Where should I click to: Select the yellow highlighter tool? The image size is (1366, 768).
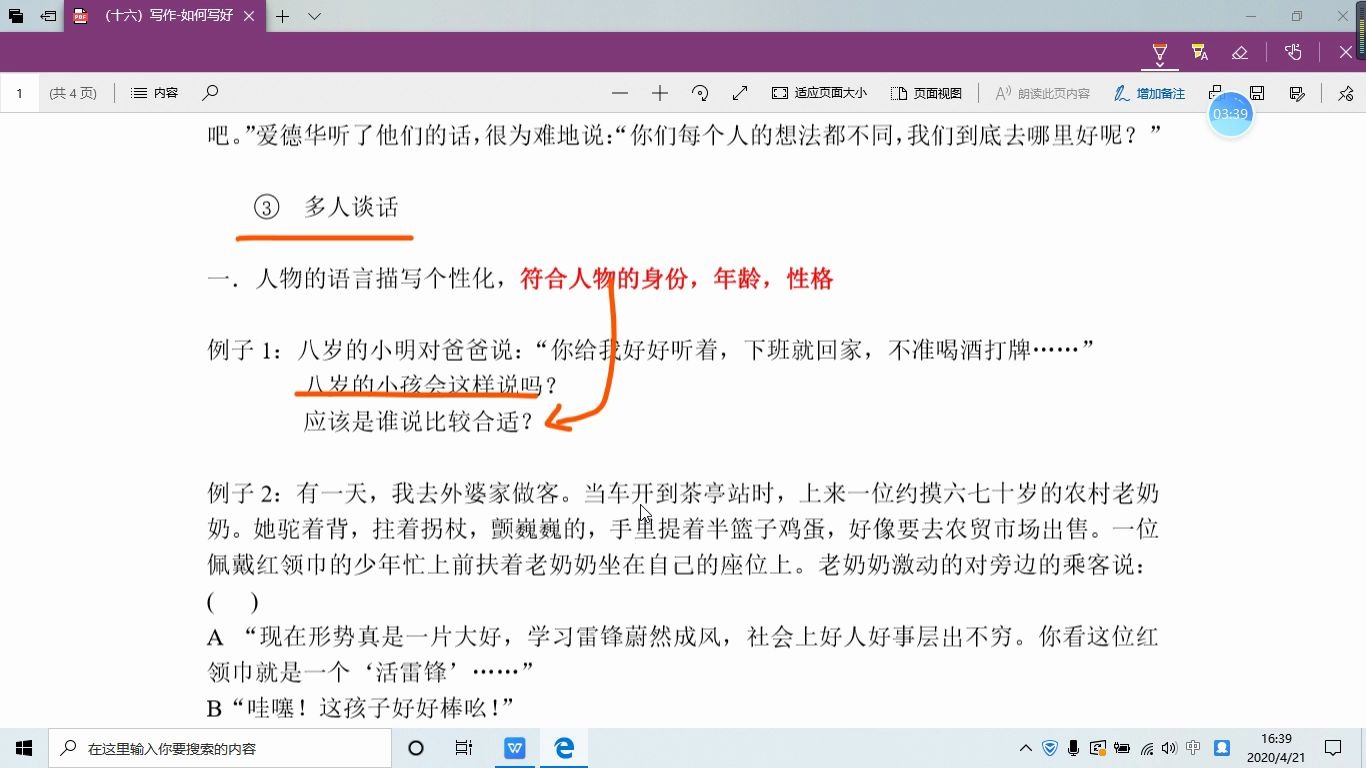pos(1200,53)
